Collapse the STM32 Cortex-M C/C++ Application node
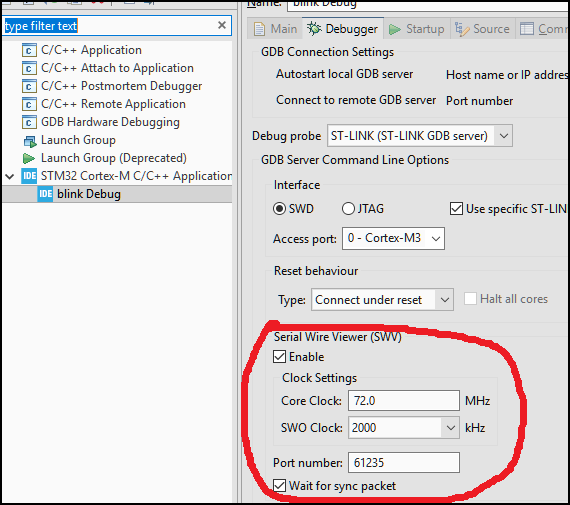The width and height of the screenshot is (570, 505). (x=10, y=177)
